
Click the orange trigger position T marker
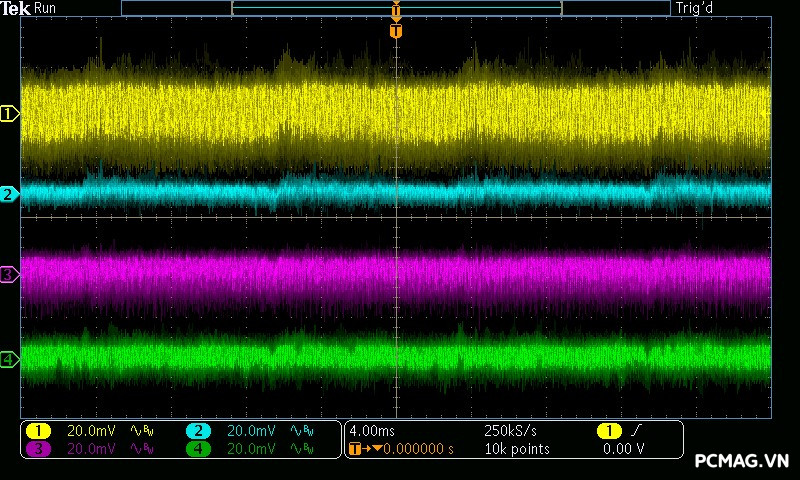(396, 31)
